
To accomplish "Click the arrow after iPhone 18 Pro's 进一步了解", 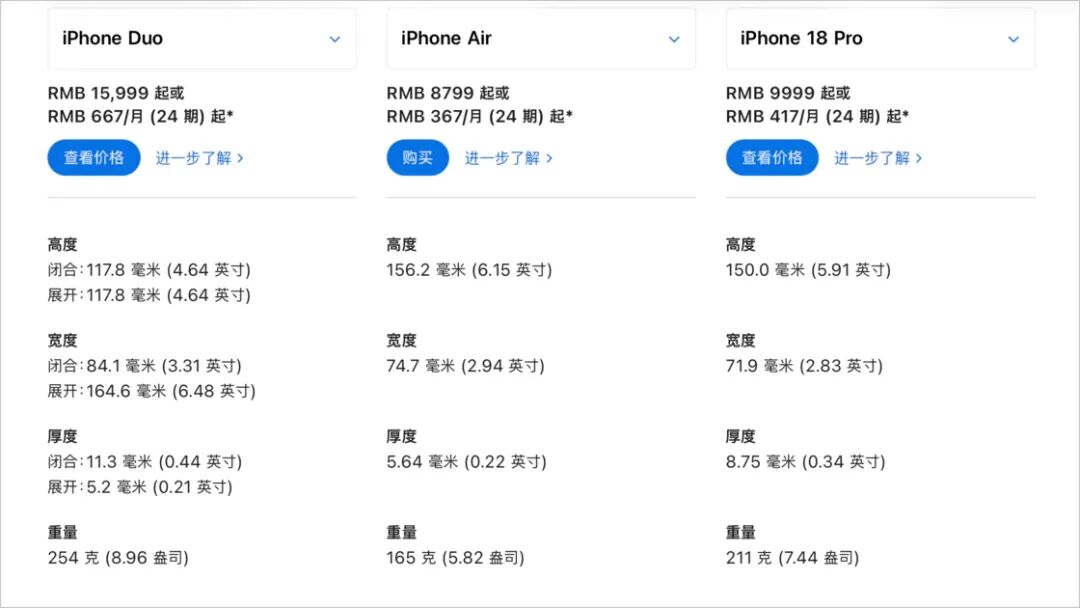I will (919, 158).
